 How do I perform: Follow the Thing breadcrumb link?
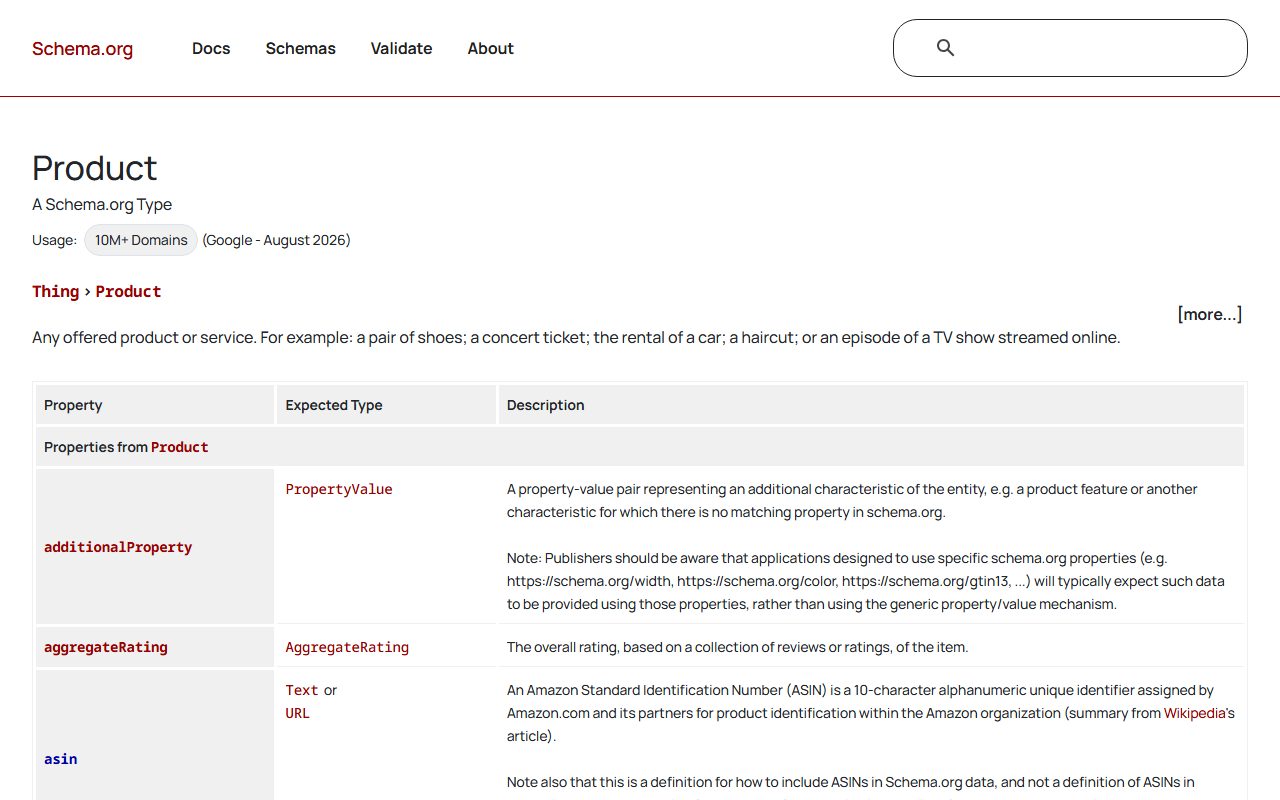pos(55,291)
